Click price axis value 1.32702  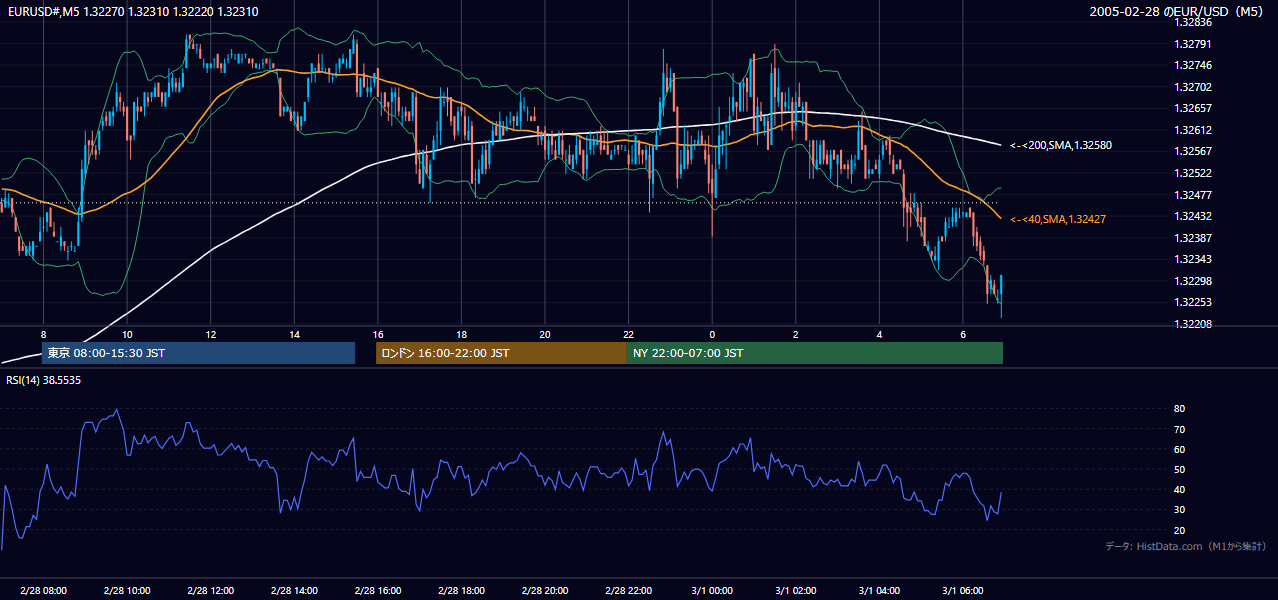[x=1193, y=88]
